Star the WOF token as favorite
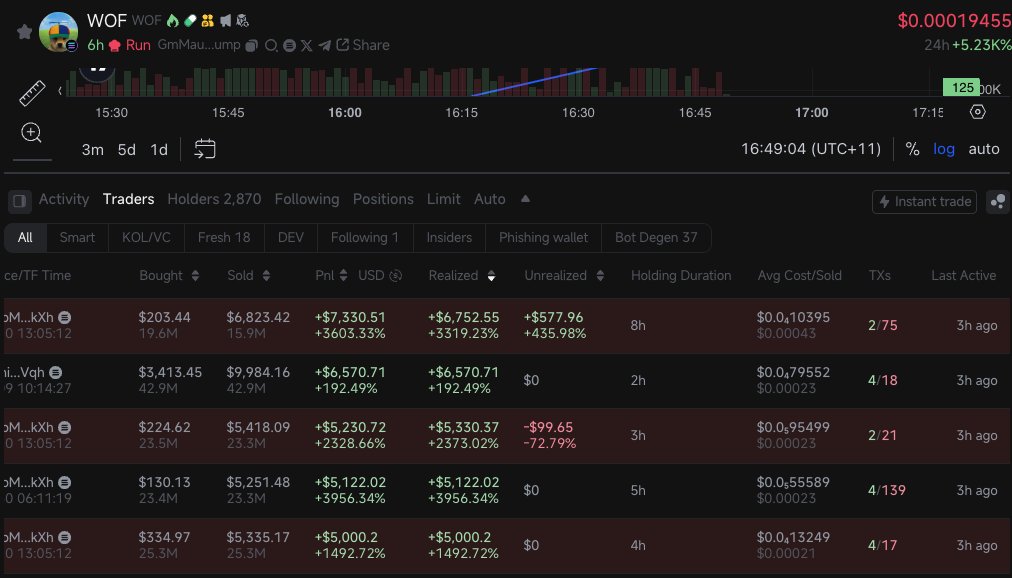1012x578 pixels. pyautogui.click(x=25, y=32)
